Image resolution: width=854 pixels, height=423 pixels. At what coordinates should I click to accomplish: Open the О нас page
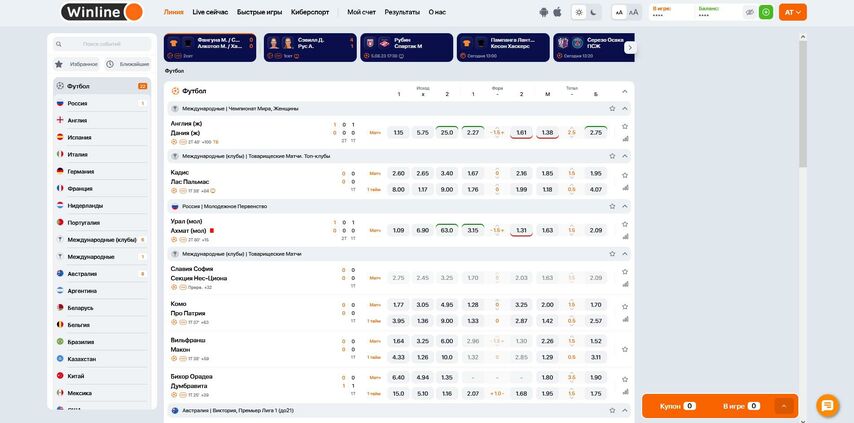tap(437, 12)
